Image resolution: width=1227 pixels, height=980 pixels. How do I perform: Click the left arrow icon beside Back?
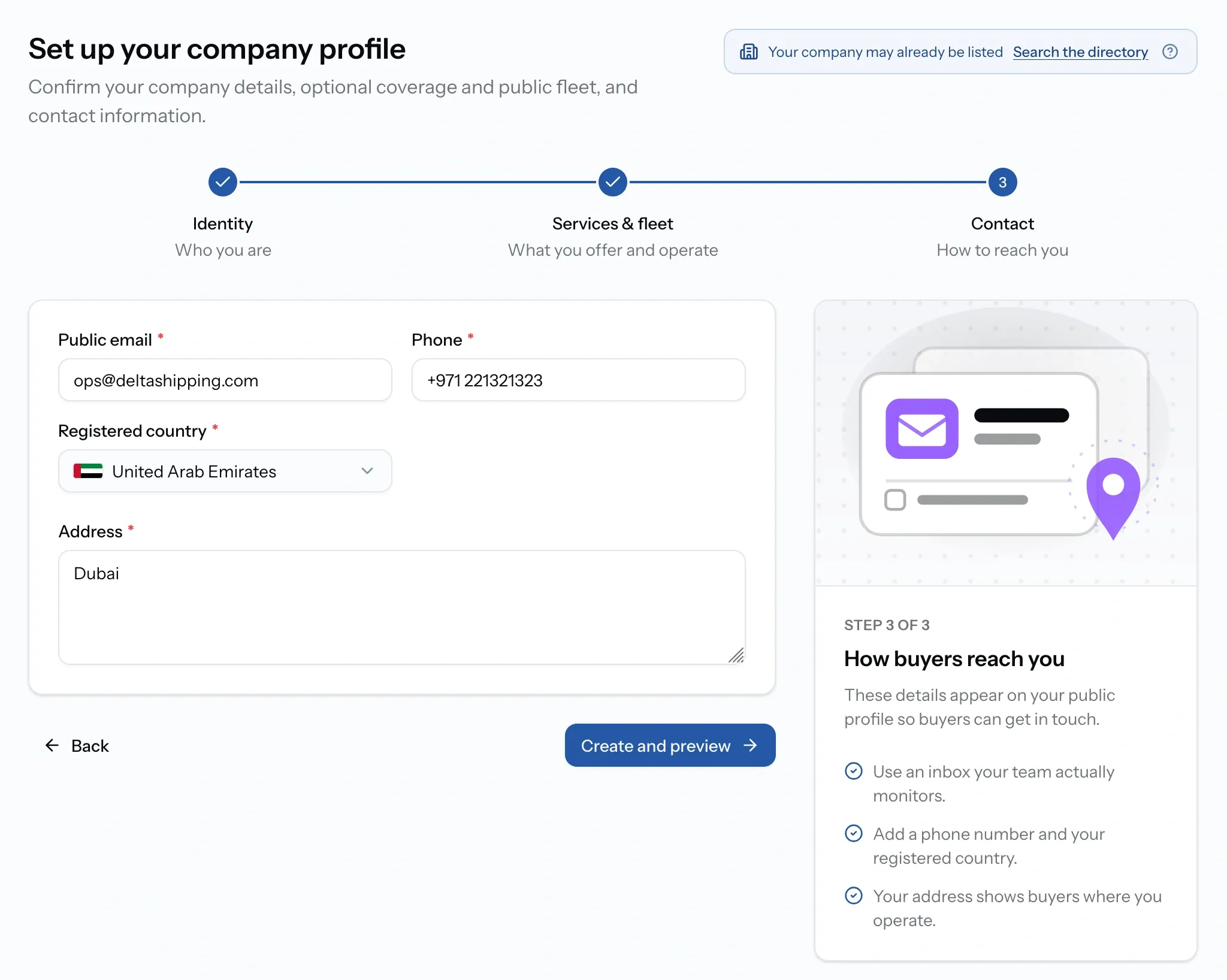[x=52, y=745]
